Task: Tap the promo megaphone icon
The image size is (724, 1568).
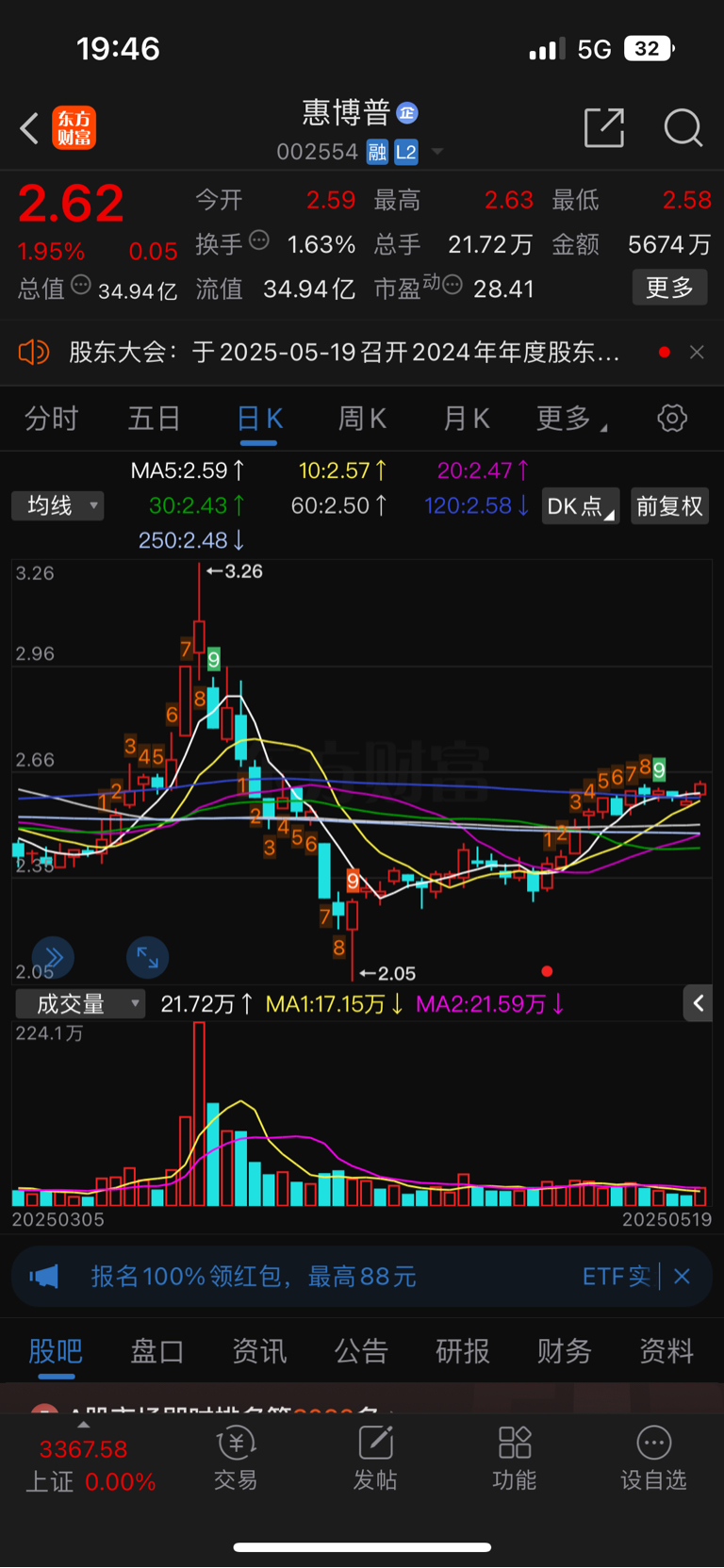Action: coord(44,1278)
